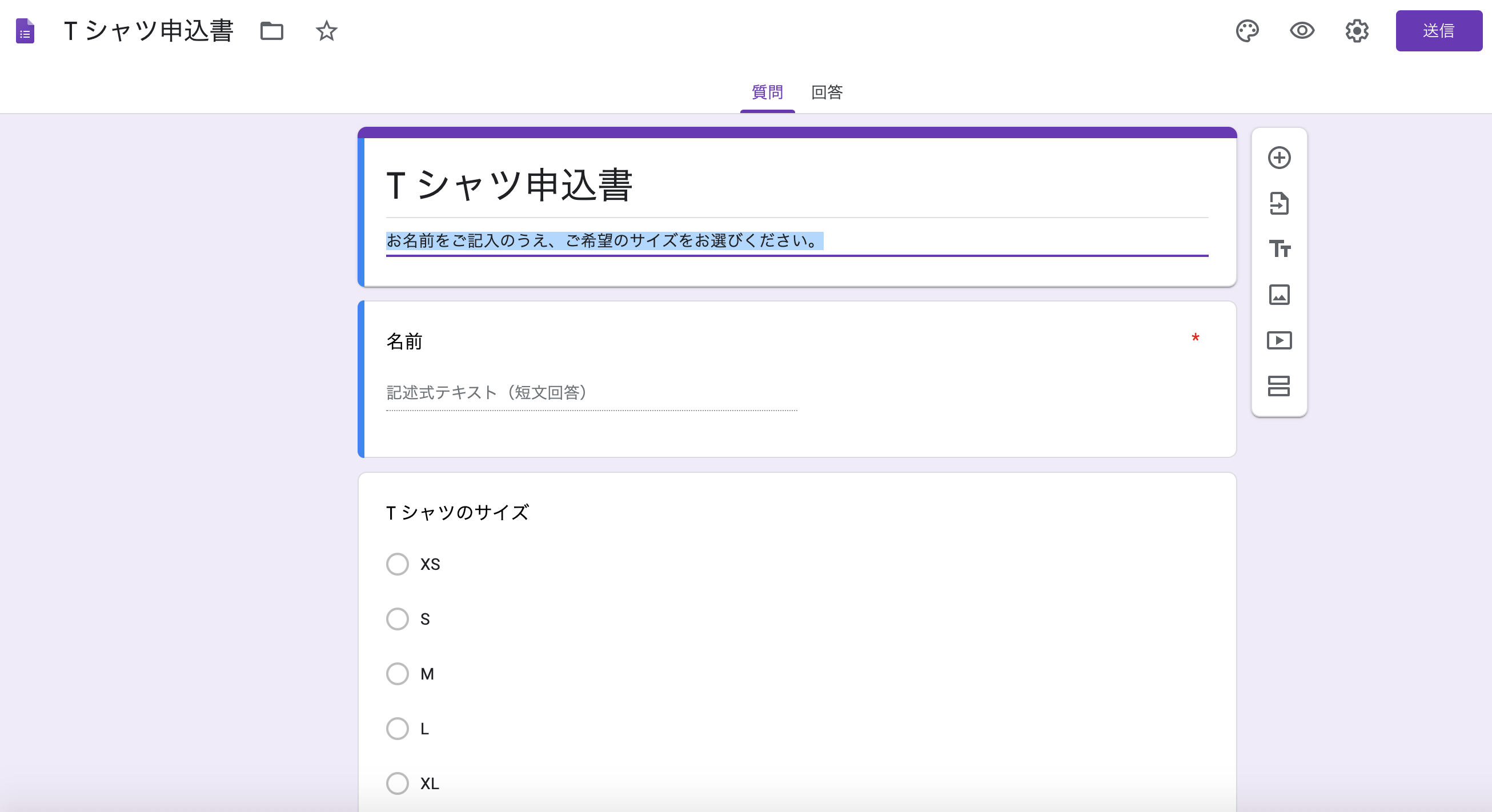Select the XS radio option
Viewport: 1492px width, 812px height.
tap(398, 564)
